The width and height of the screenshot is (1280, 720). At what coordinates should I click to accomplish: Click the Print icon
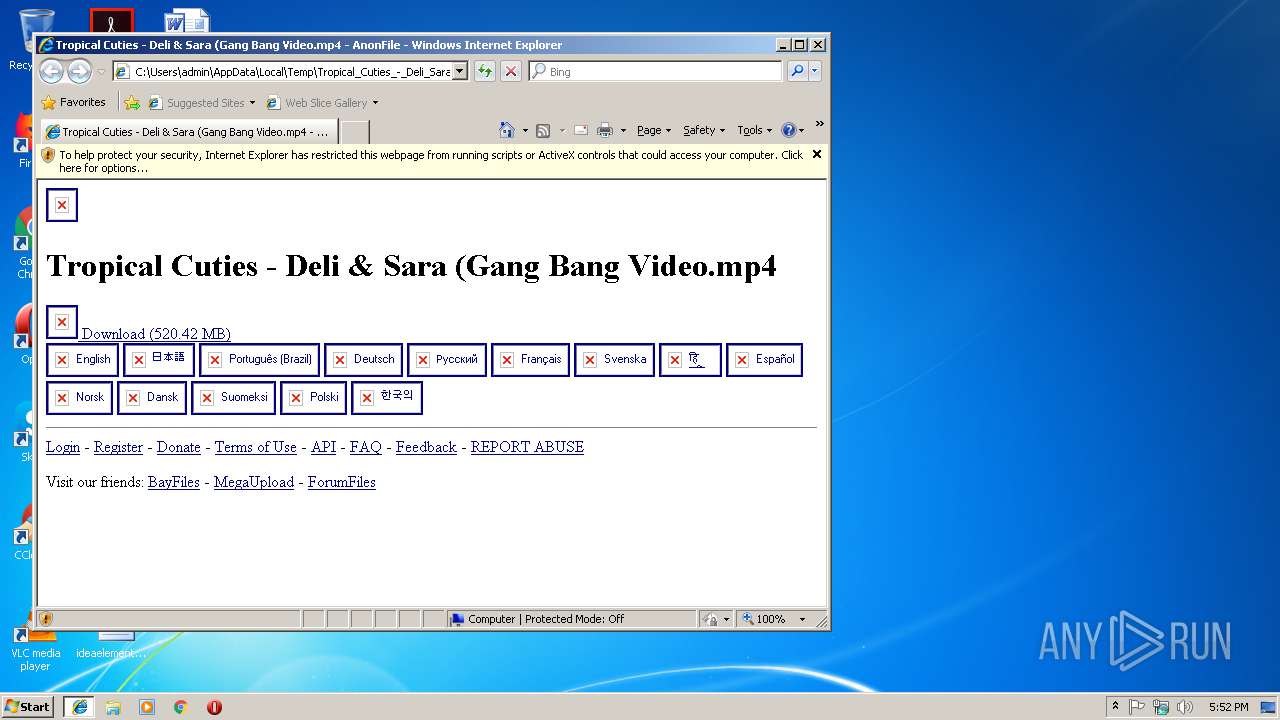[x=604, y=130]
